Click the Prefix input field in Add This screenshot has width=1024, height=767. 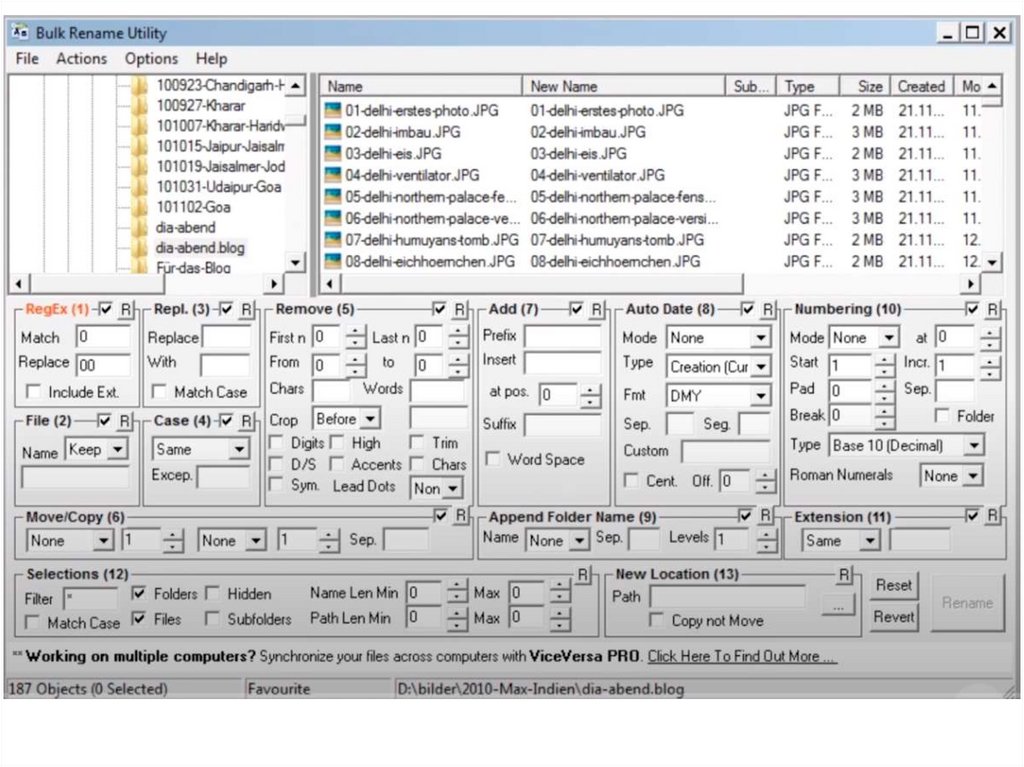[x=562, y=336]
